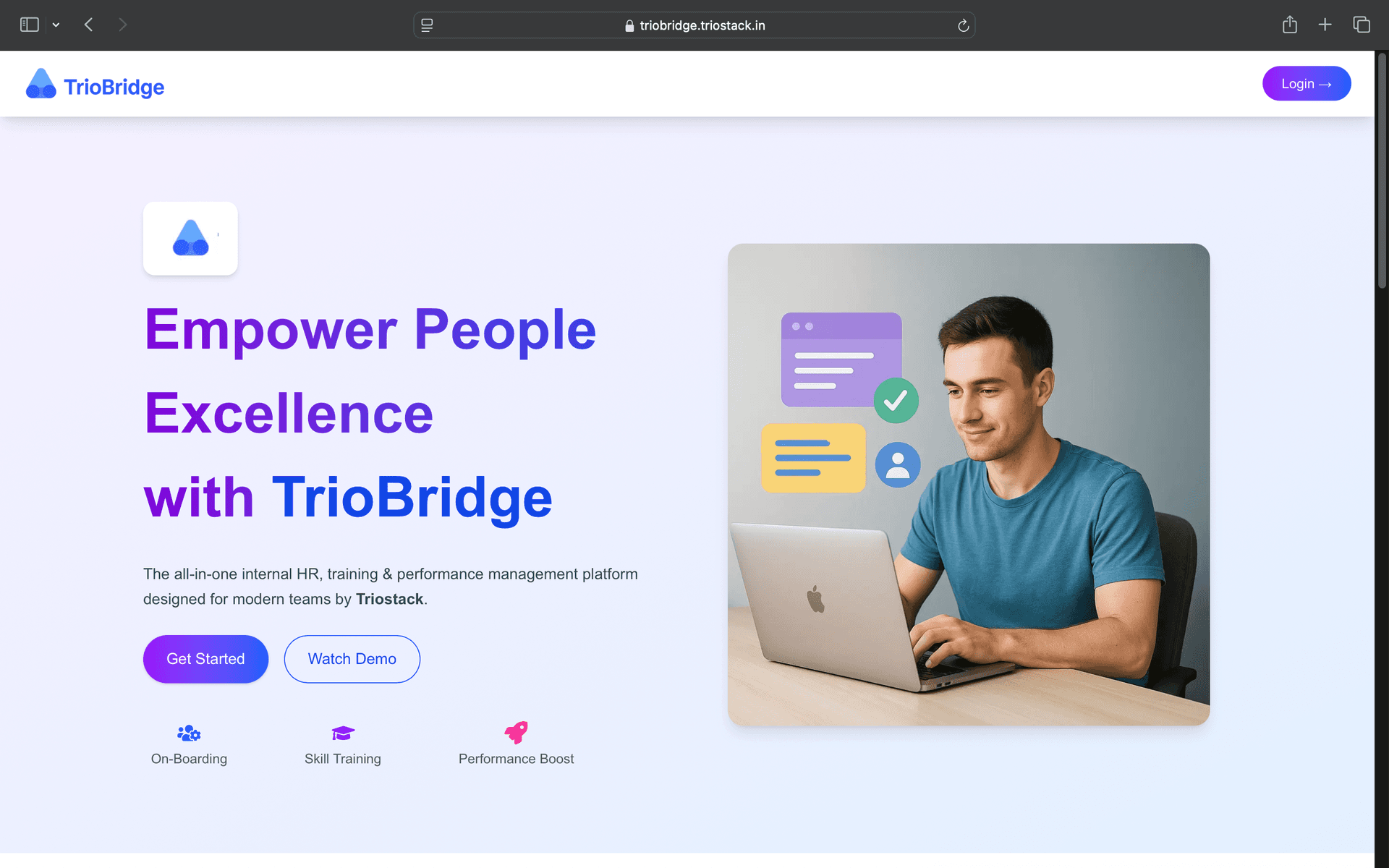Image resolution: width=1389 pixels, height=868 pixels.
Task: Open the Watch Demo link
Action: click(x=352, y=659)
